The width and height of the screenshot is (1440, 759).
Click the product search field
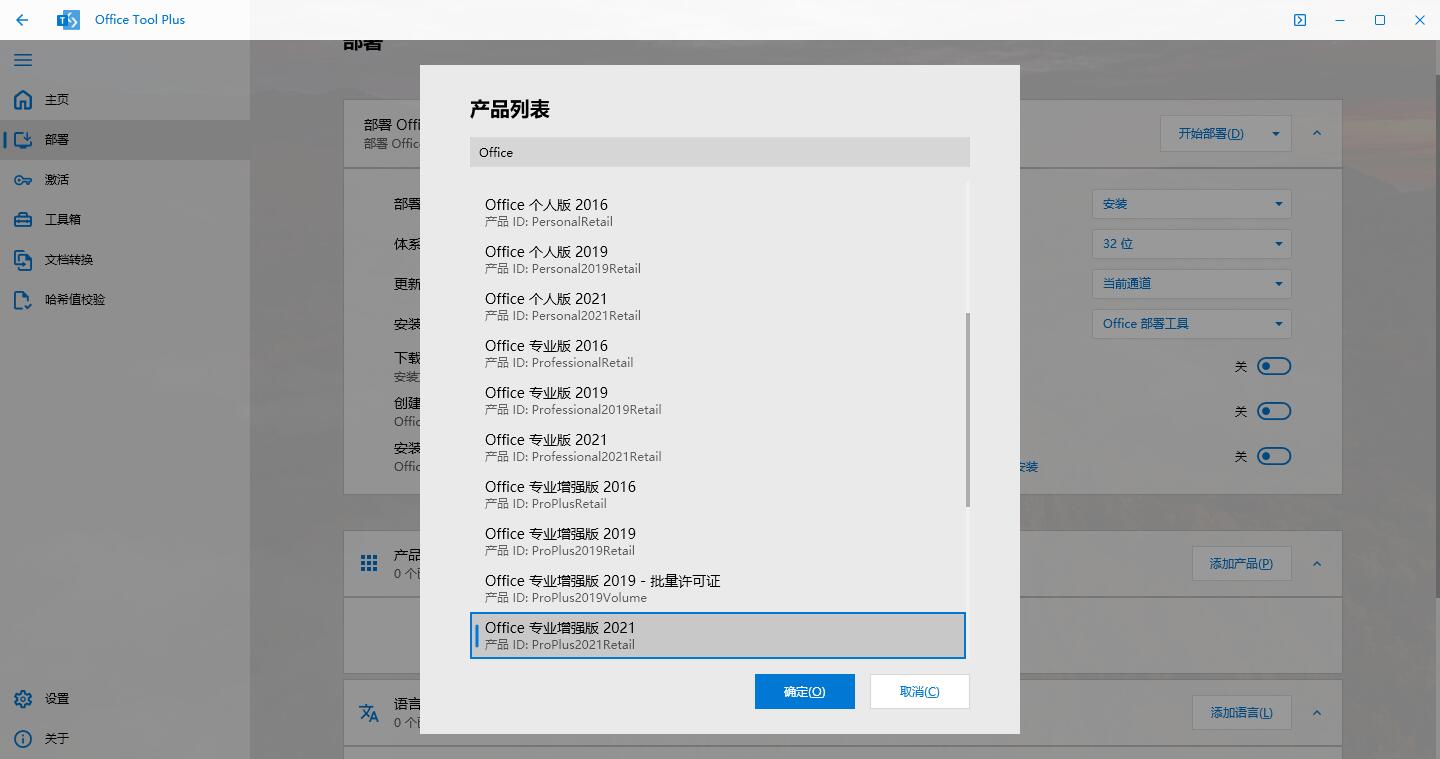tap(720, 152)
